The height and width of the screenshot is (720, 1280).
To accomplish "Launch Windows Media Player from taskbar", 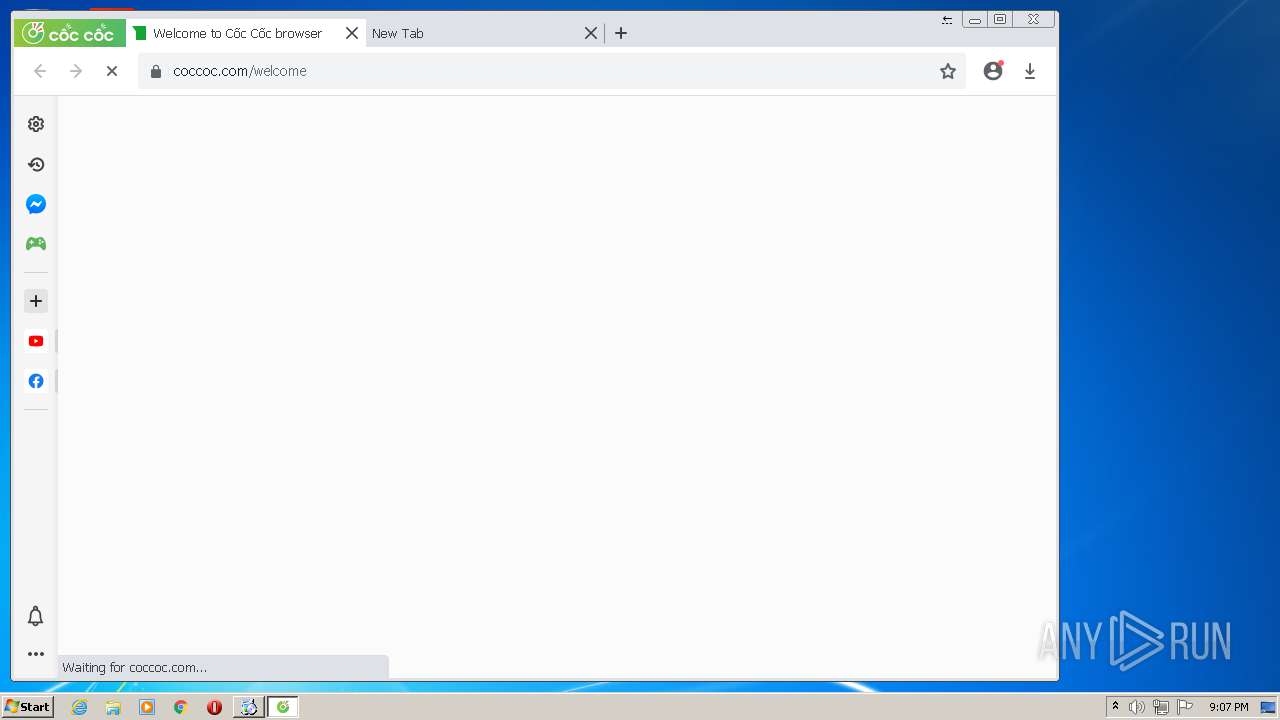I will (147, 707).
